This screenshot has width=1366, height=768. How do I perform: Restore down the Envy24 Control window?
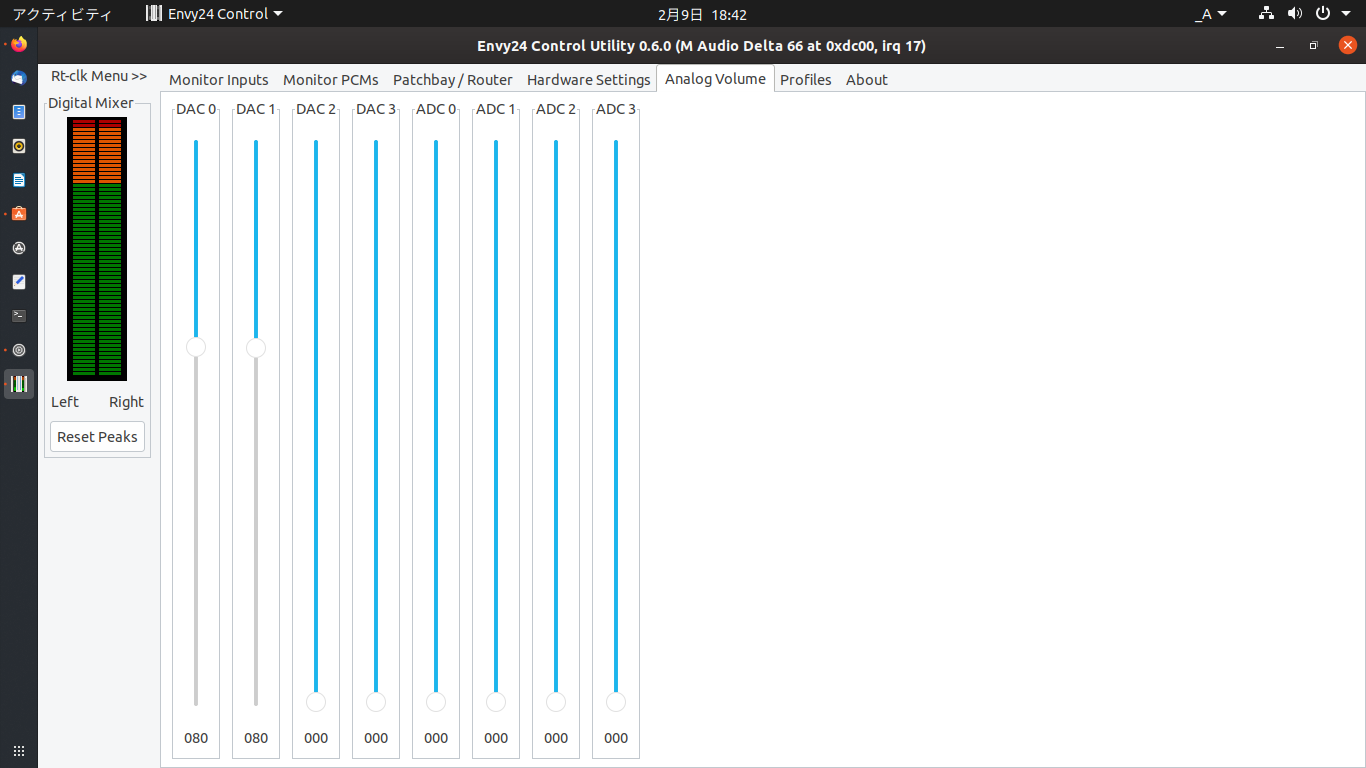(1314, 46)
